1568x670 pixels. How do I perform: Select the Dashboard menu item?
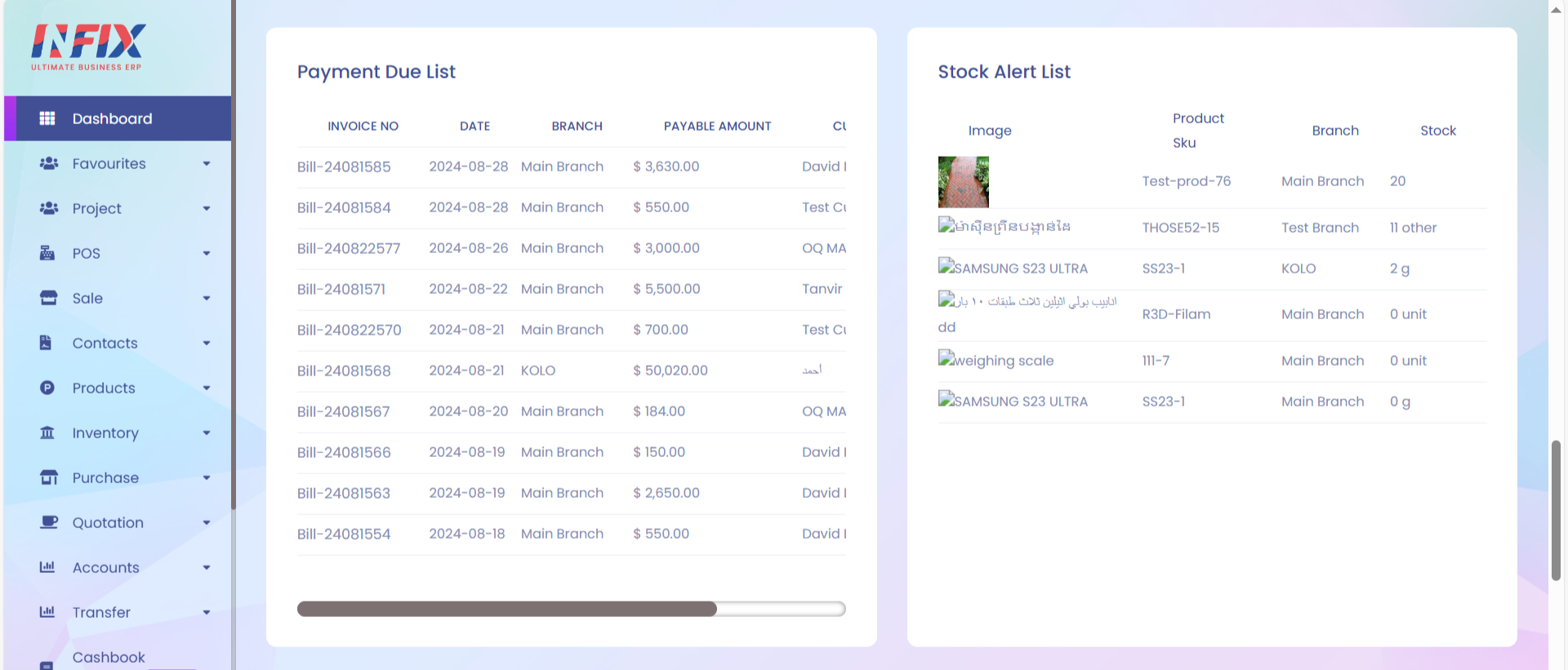118,118
